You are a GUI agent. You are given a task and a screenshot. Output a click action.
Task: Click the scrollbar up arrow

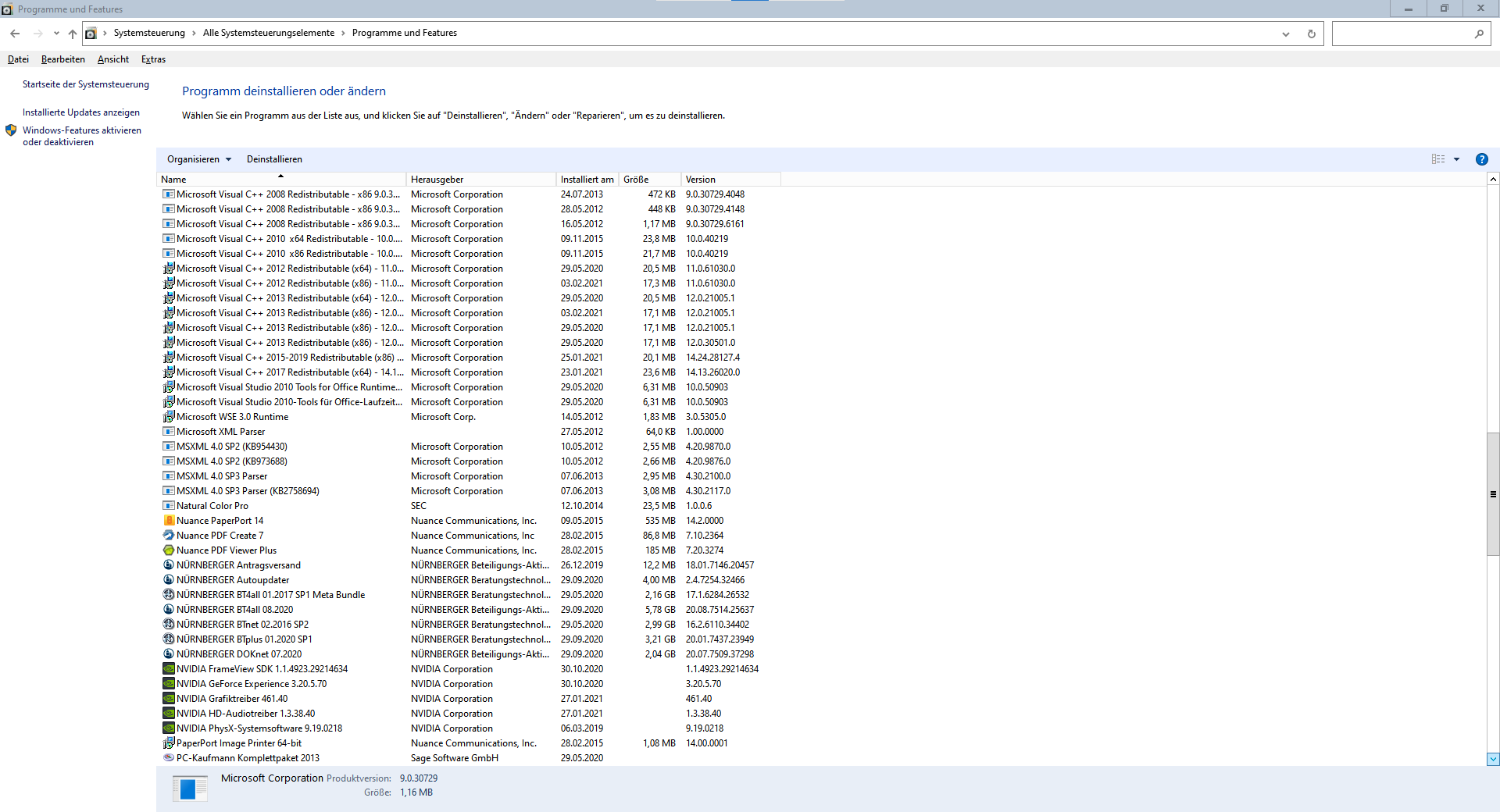pos(1493,180)
